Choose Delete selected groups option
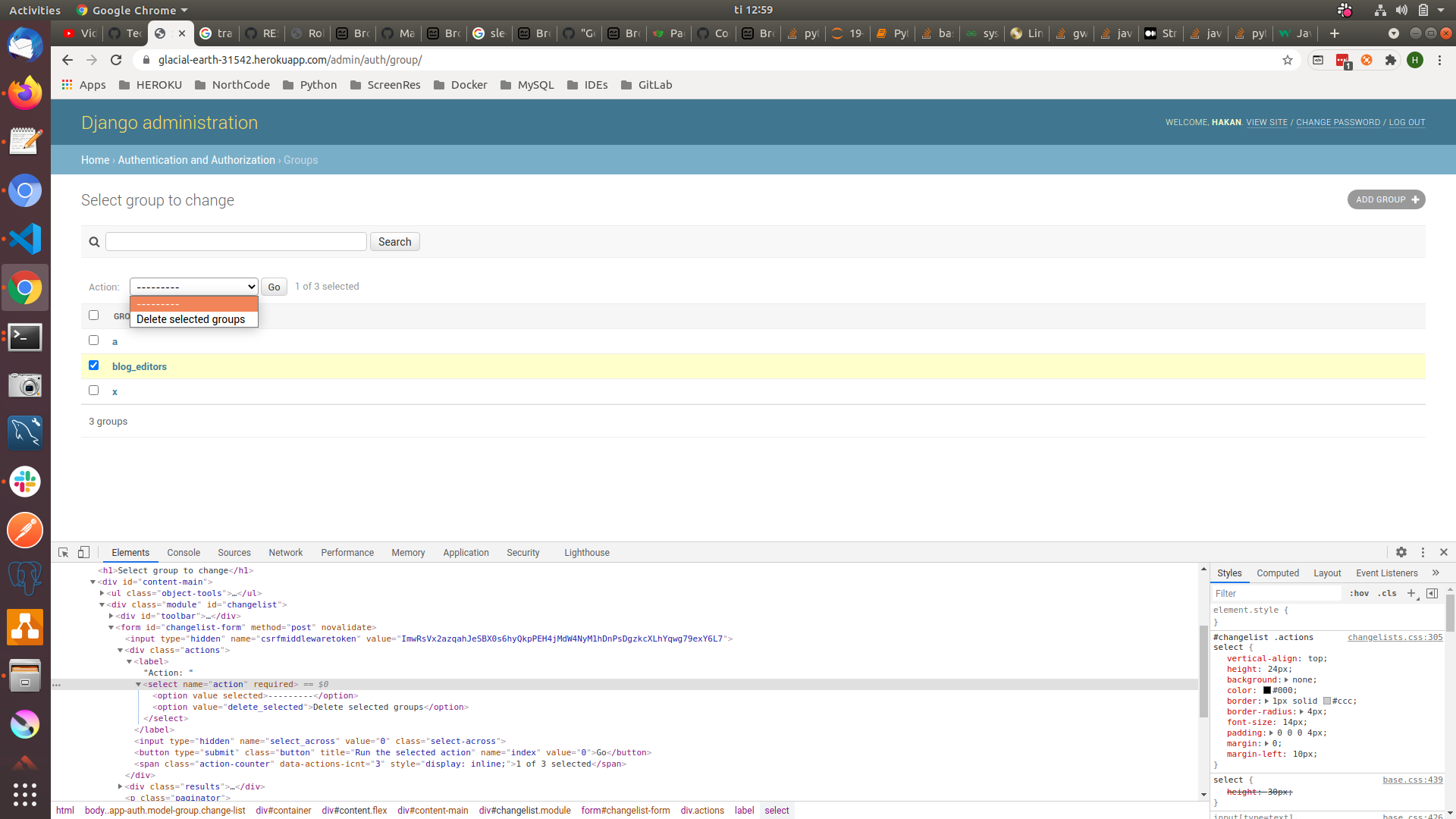Screen dimensions: 1456x819 click(x=191, y=319)
